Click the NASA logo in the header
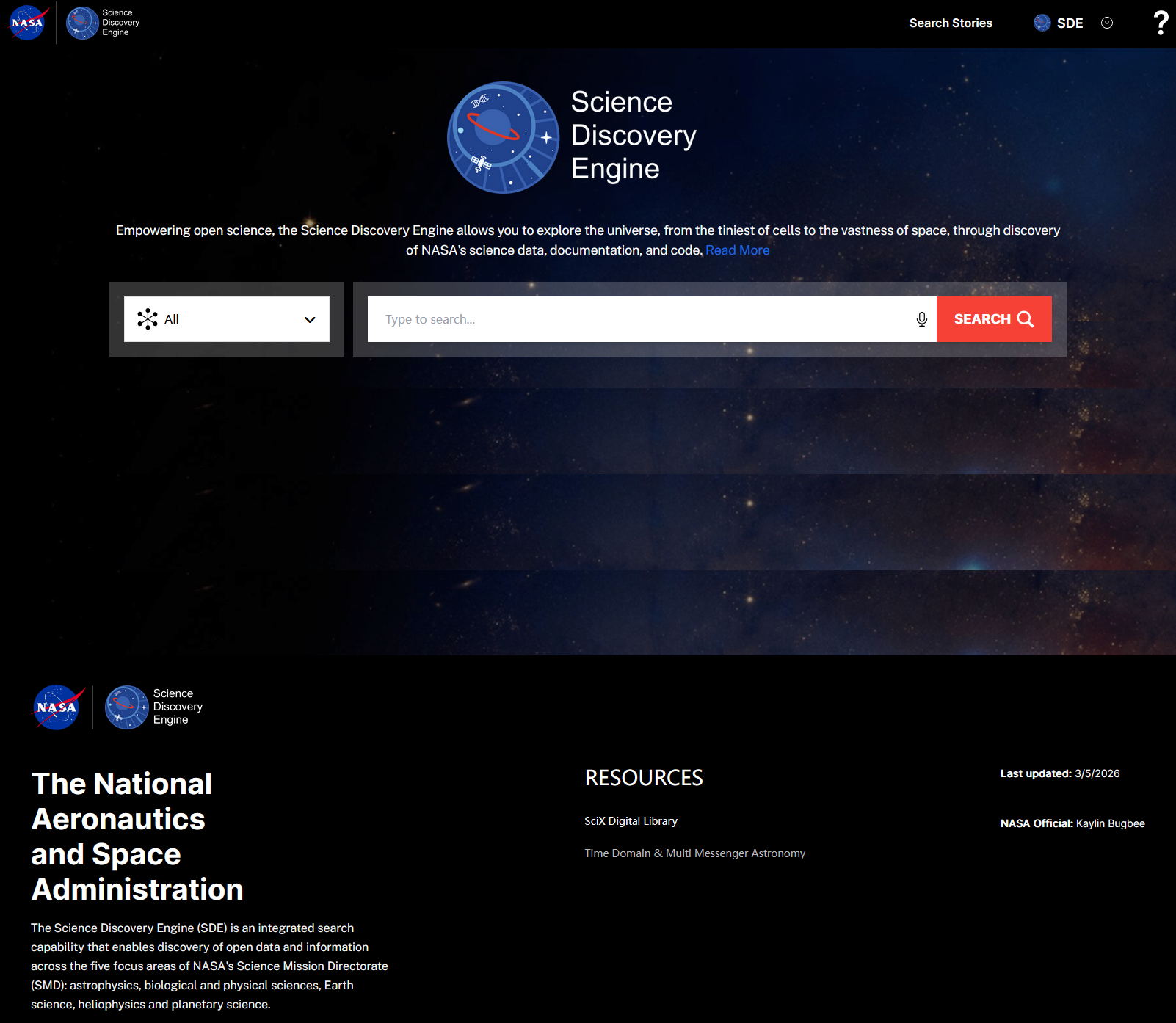The width and height of the screenshot is (1176, 1023). click(28, 23)
